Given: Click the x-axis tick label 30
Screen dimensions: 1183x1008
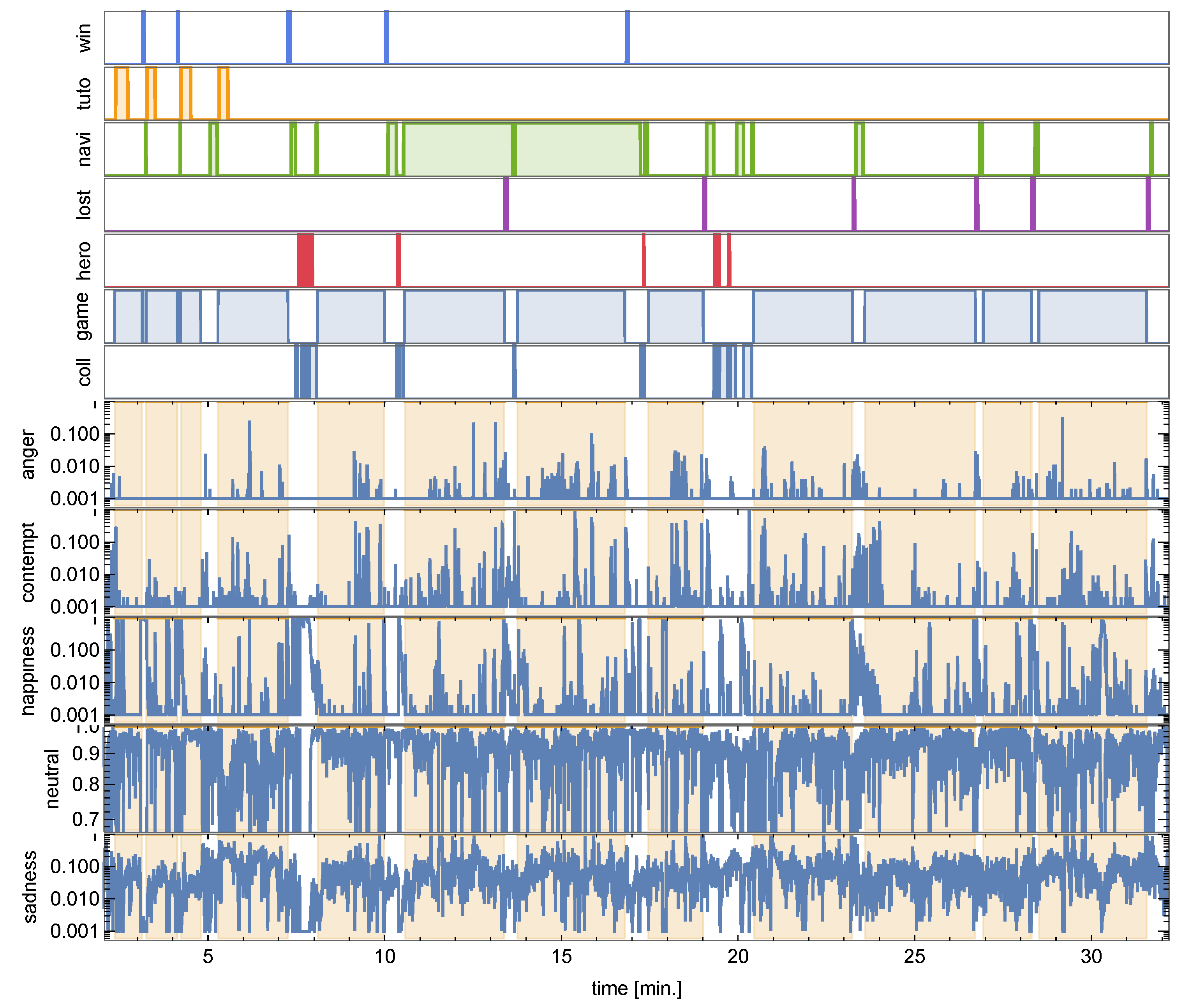Looking at the screenshot, I should pyautogui.click(x=1091, y=957).
